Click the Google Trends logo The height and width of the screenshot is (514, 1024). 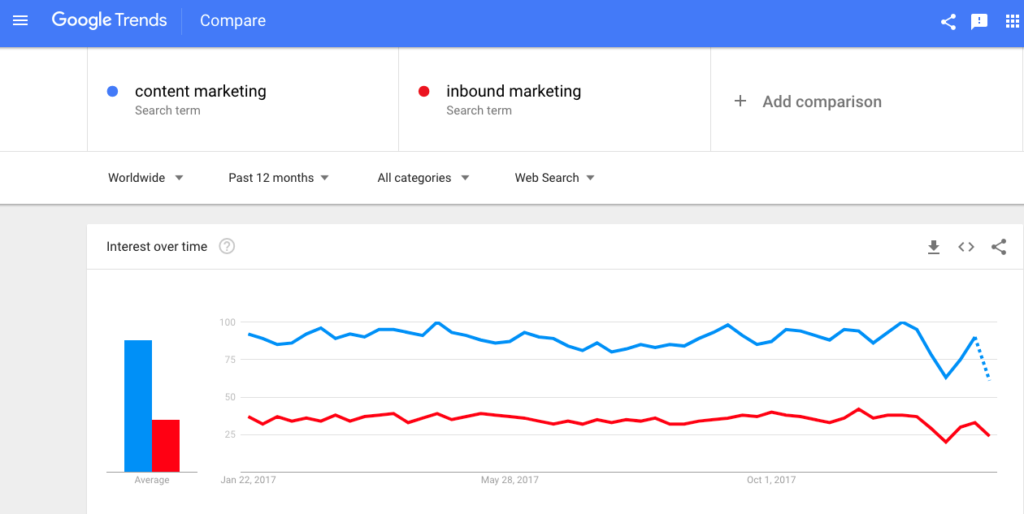pyautogui.click(x=109, y=21)
